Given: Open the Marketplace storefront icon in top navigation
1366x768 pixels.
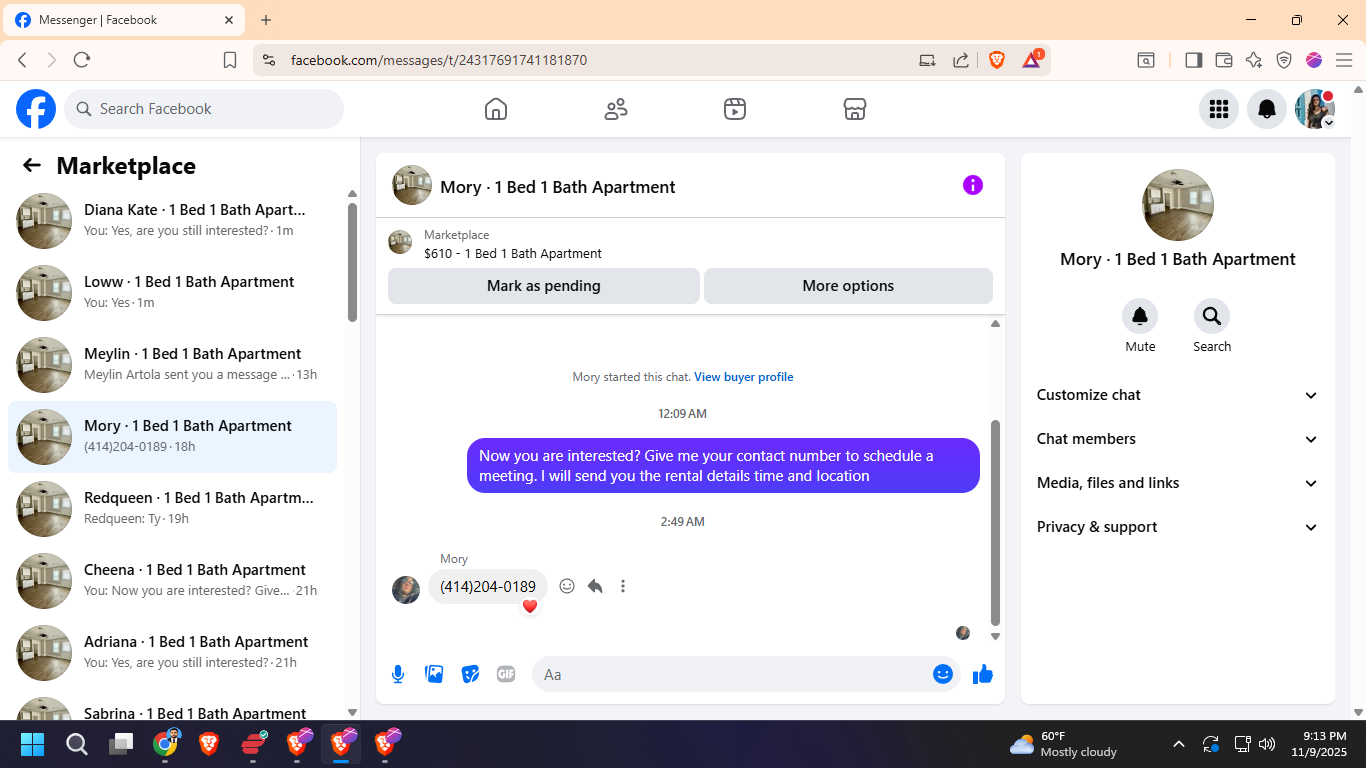Looking at the screenshot, I should pyautogui.click(x=855, y=109).
